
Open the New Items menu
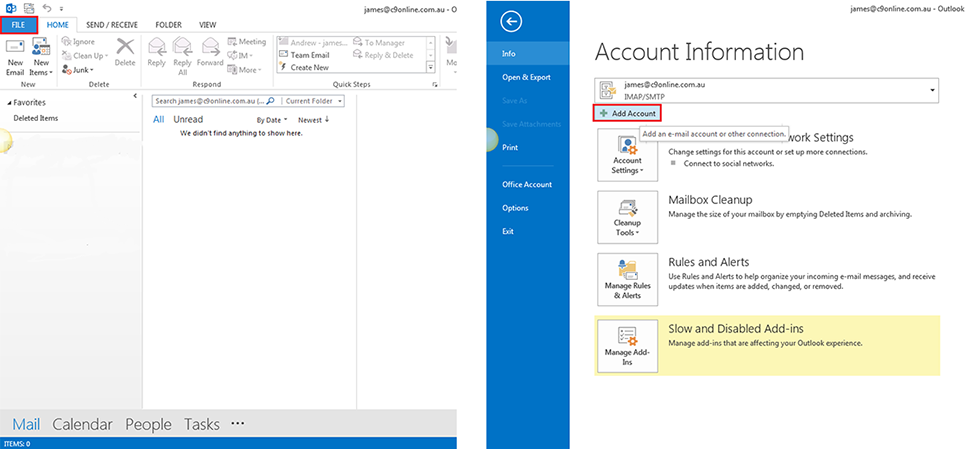tap(41, 57)
